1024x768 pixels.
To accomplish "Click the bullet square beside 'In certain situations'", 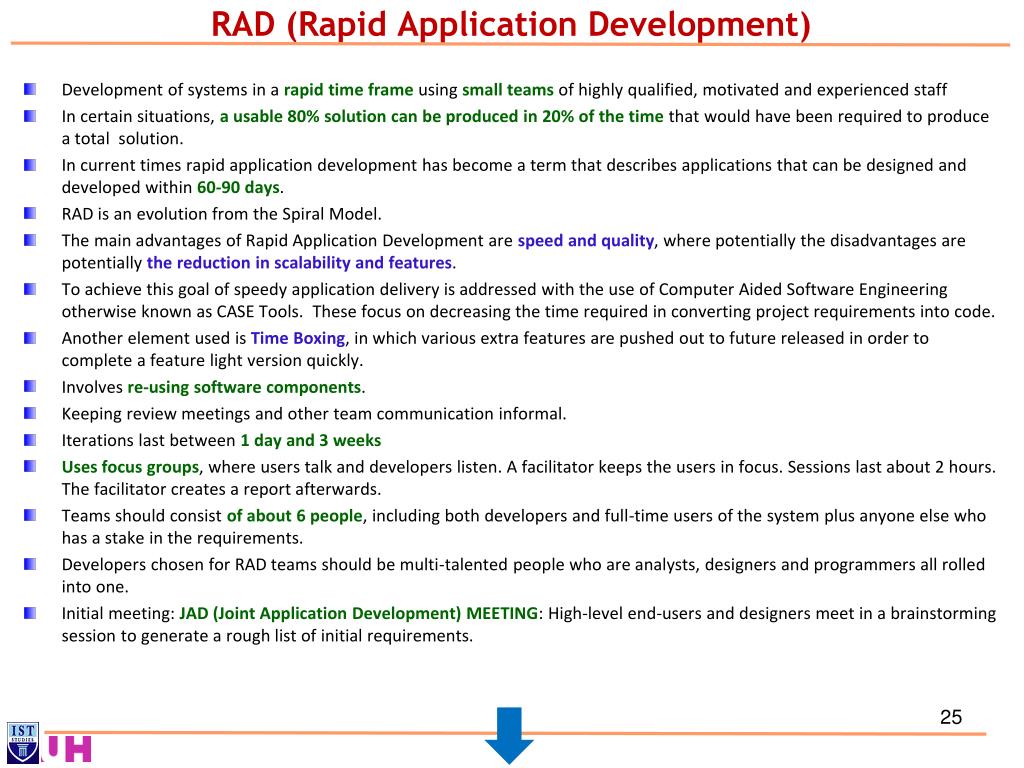I will click(30, 116).
